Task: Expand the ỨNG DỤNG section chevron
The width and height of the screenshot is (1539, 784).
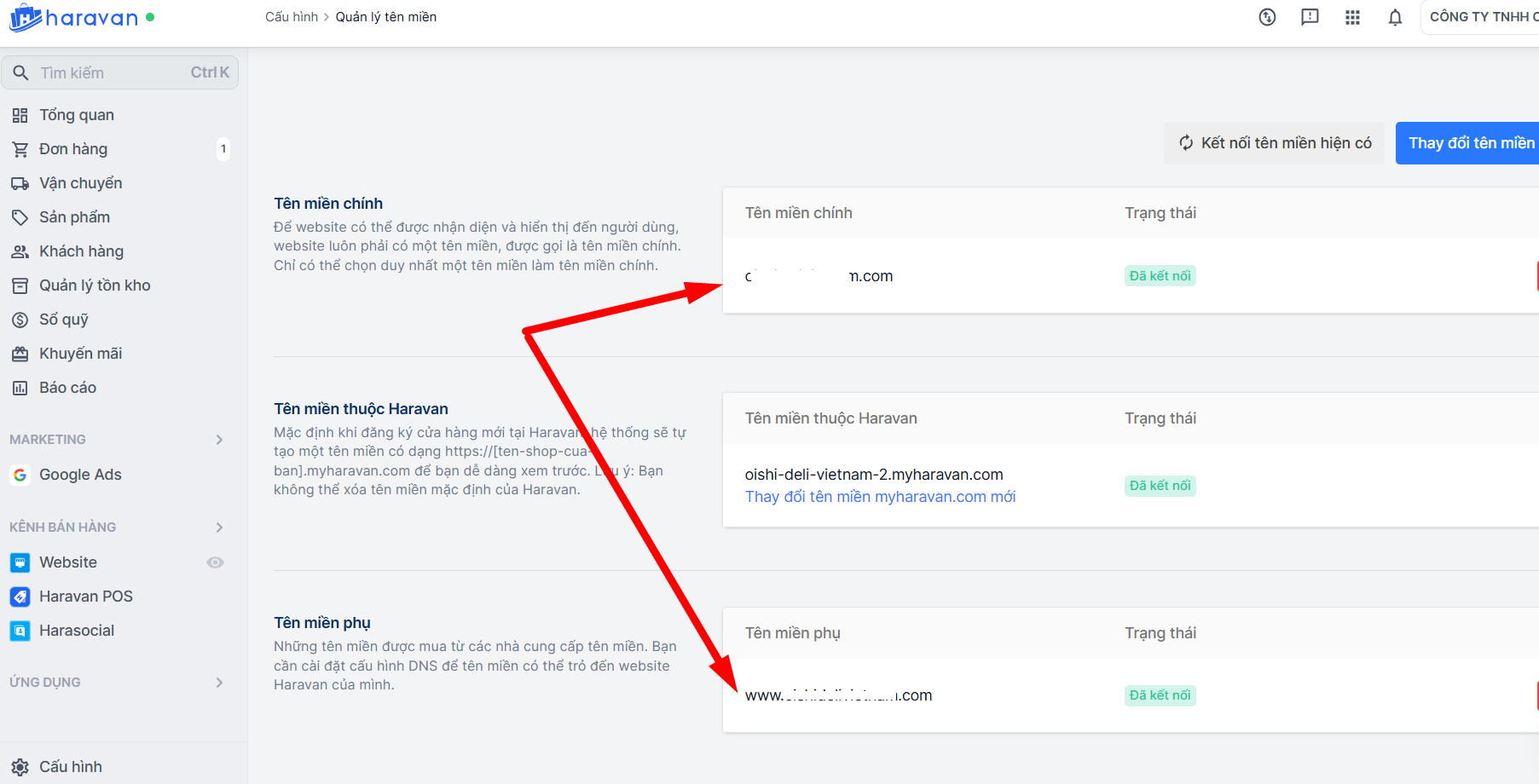Action: (219, 683)
